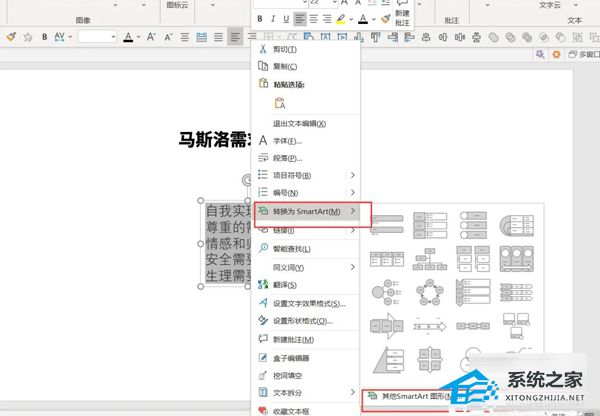The image size is (600, 416).
Task: Click the highlighted left-align quick toolbar icon
Action: pos(235,37)
